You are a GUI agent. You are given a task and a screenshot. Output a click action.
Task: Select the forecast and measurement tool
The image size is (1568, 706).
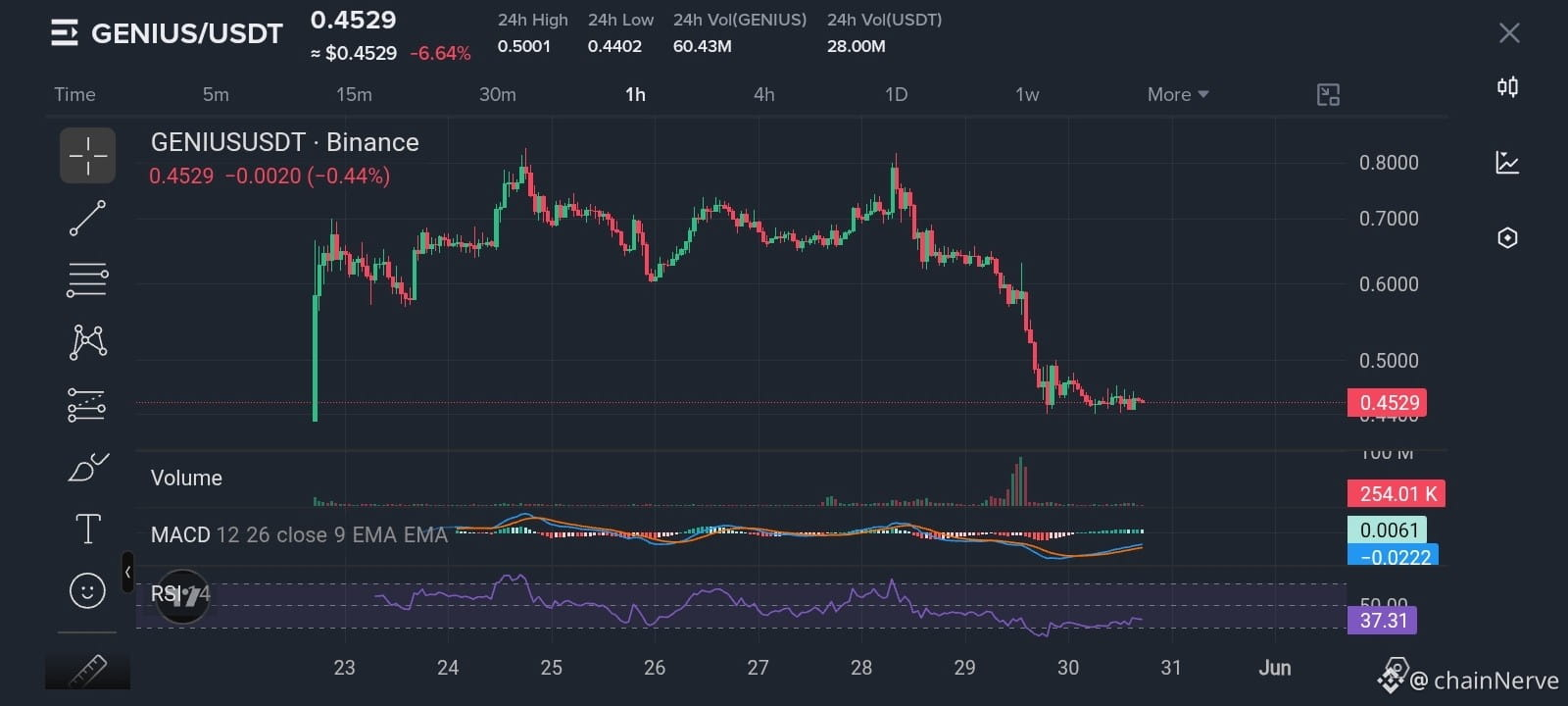88,405
